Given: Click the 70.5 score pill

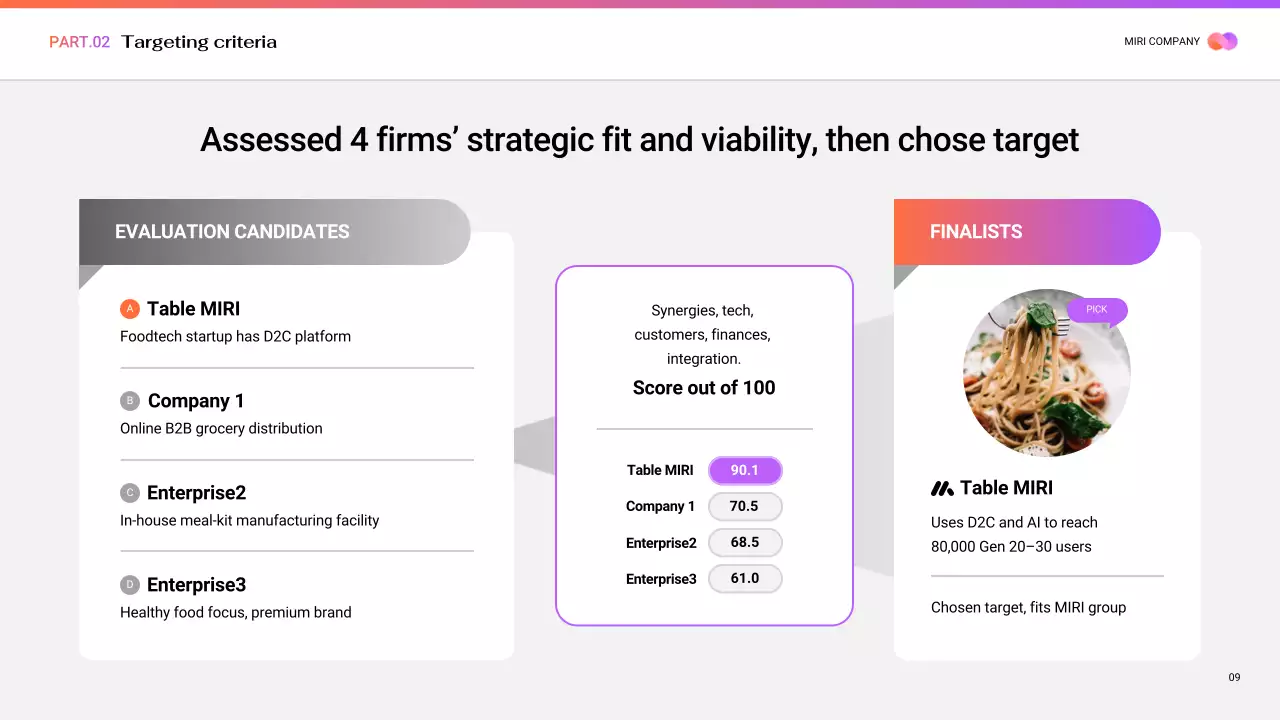Looking at the screenshot, I should coord(745,506).
